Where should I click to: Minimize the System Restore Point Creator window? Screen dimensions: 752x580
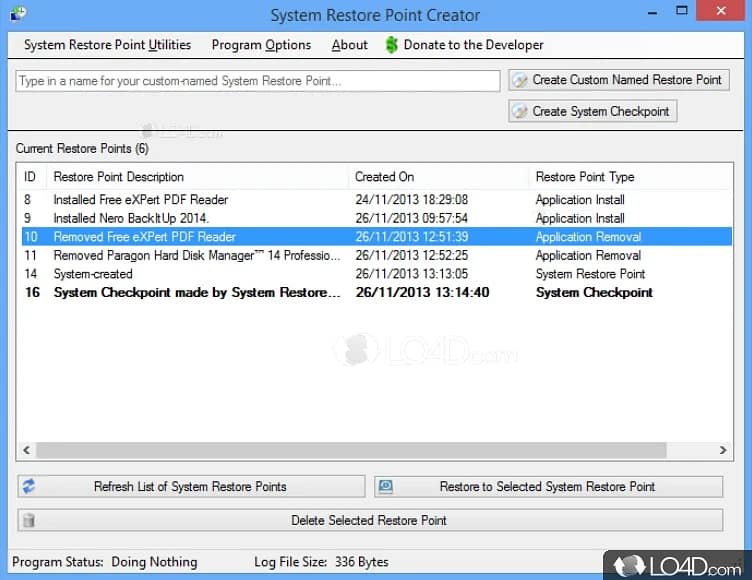[652, 12]
